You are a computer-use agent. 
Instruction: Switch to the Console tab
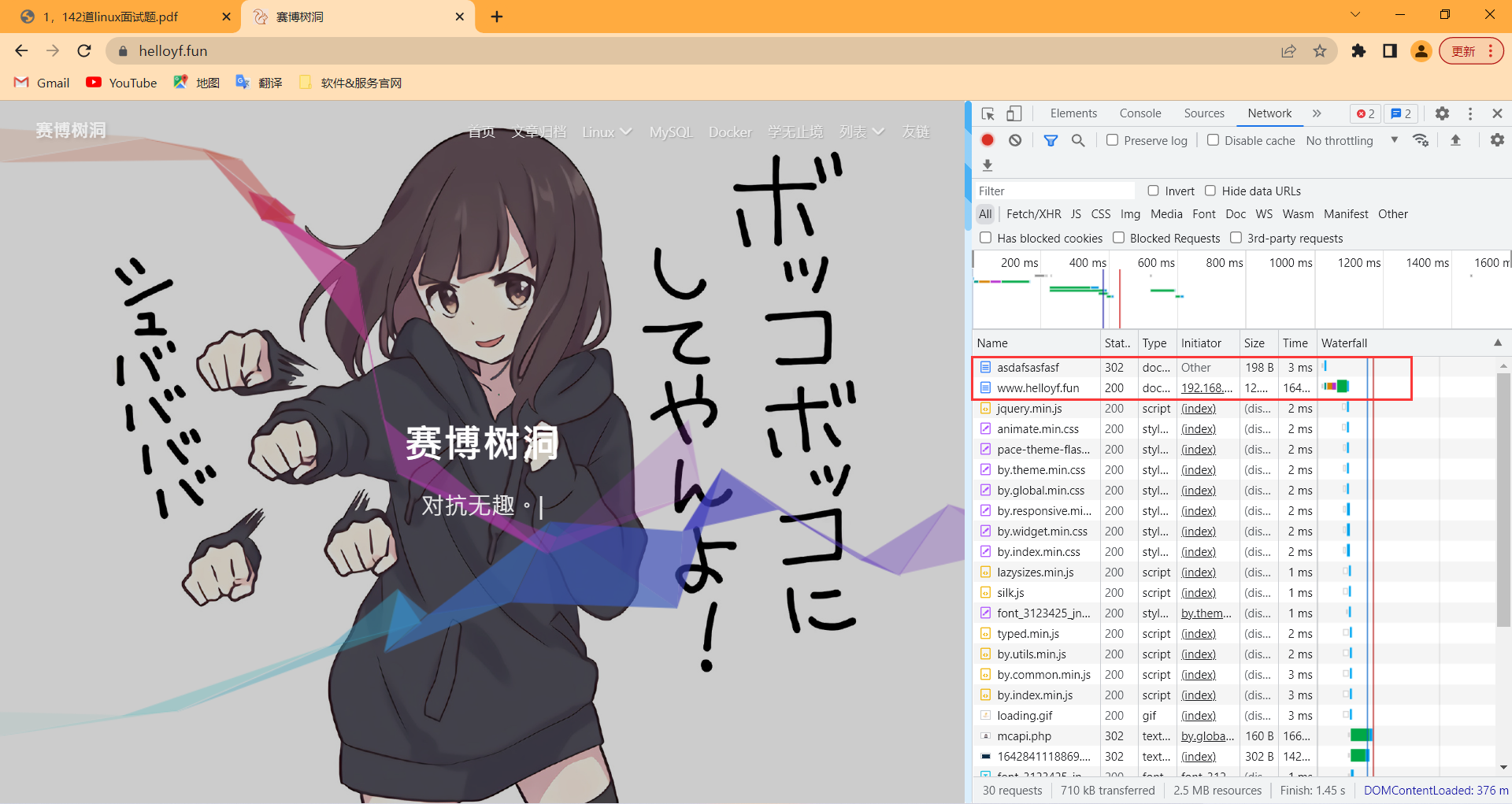[1140, 113]
